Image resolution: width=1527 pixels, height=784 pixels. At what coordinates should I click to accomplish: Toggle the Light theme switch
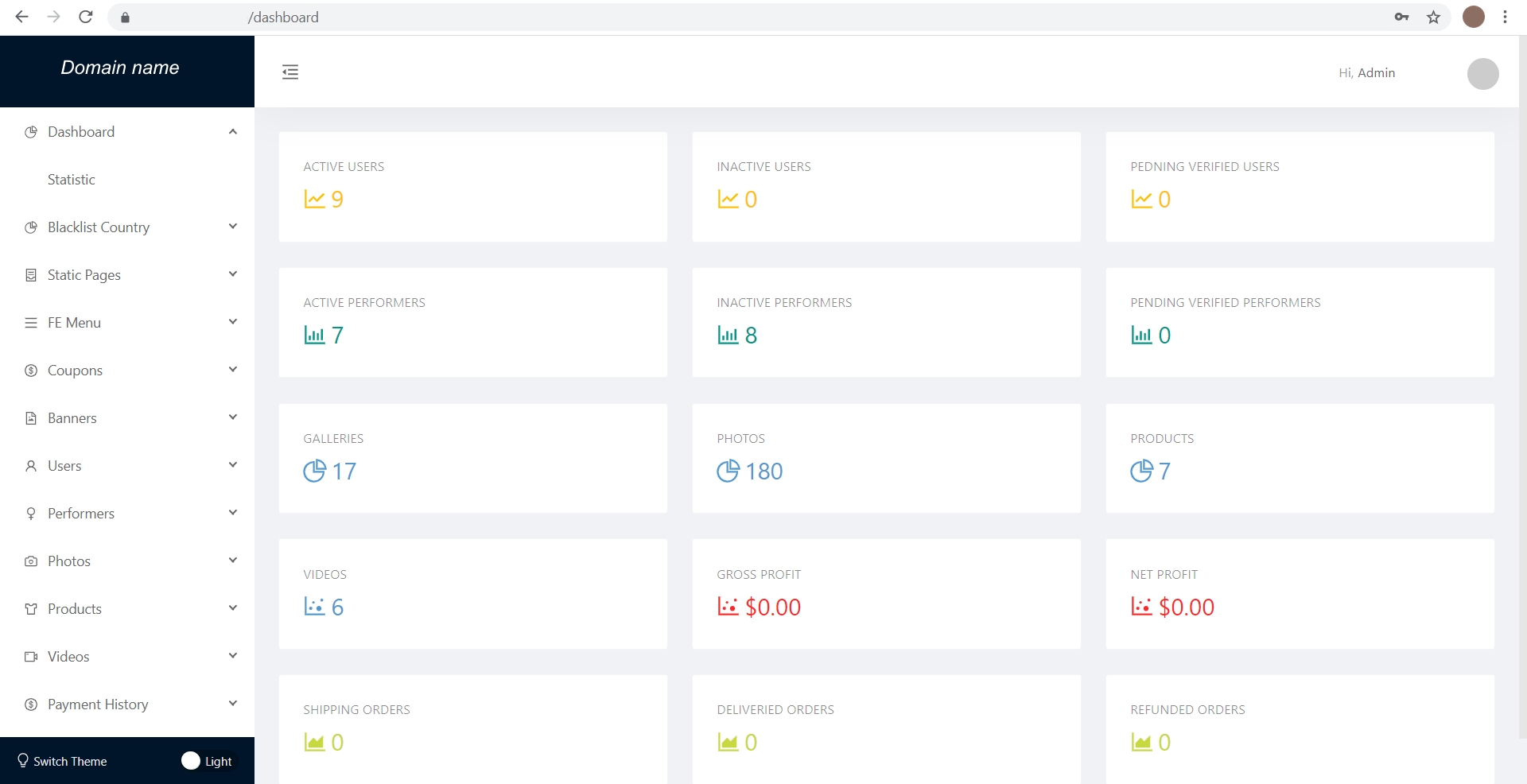pyautogui.click(x=192, y=761)
